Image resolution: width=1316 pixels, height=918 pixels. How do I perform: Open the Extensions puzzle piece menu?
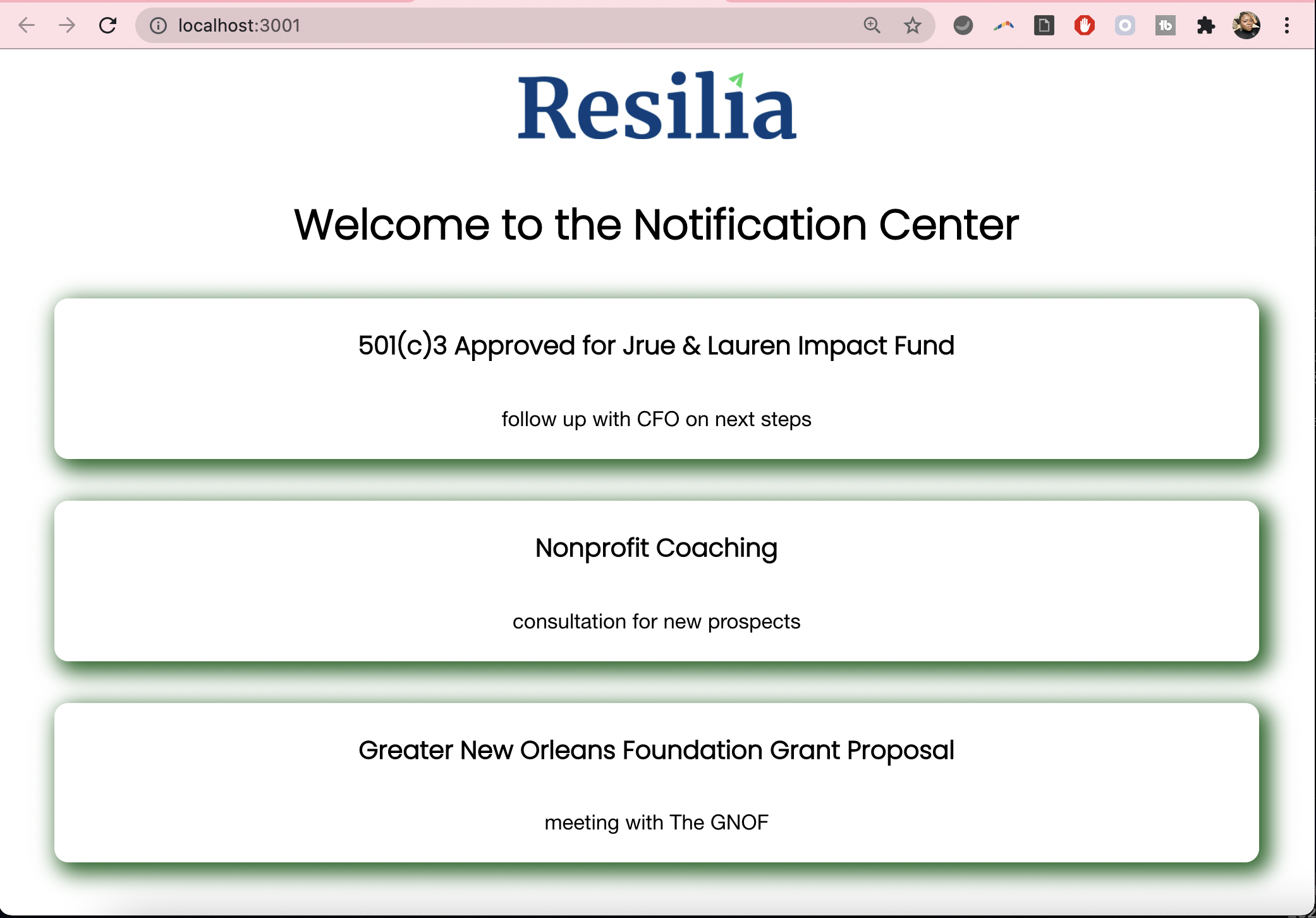(x=1205, y=25)
